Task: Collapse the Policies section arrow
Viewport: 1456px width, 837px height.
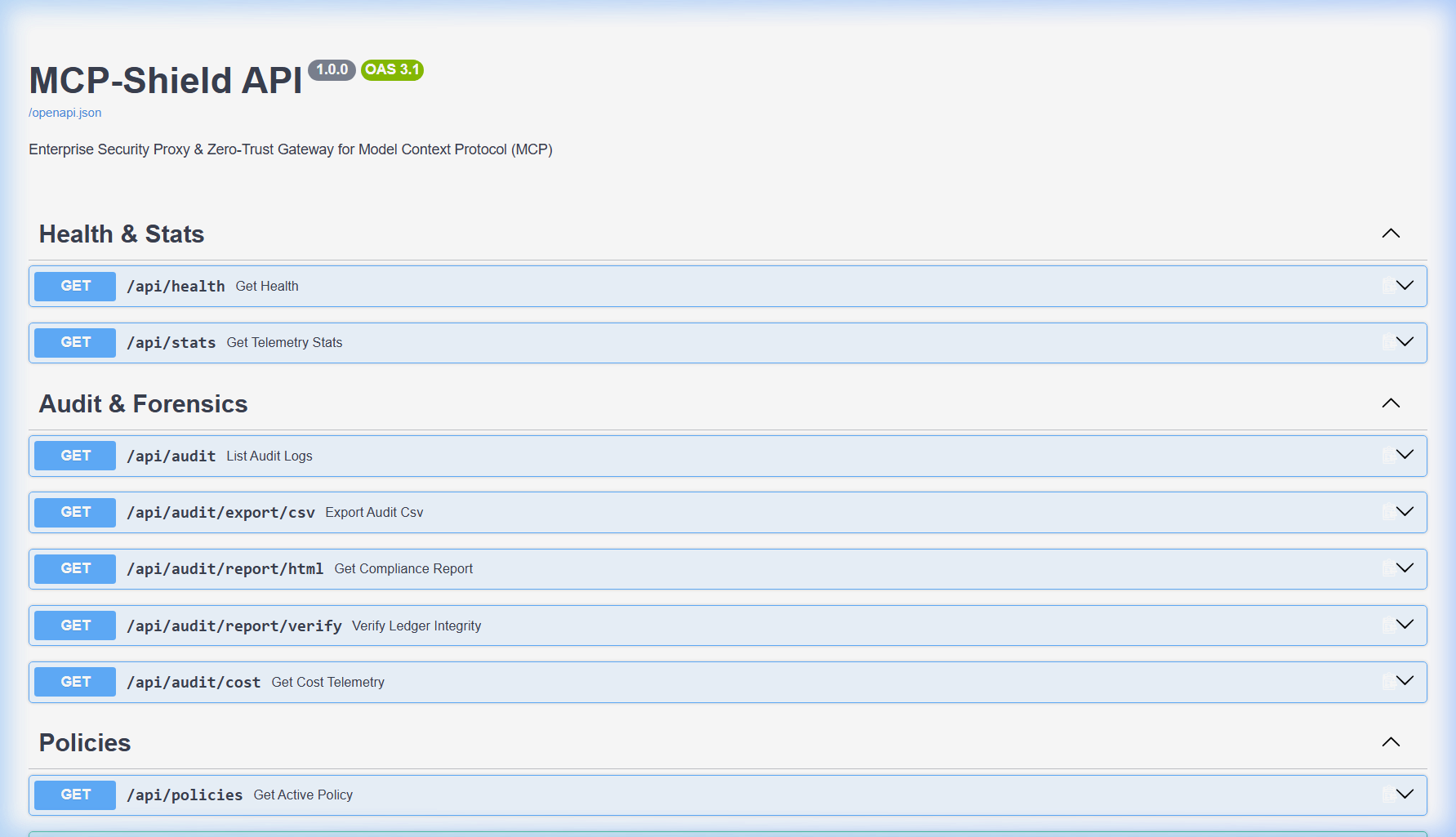Action: pyautogui.click(x=1391, y=742)
